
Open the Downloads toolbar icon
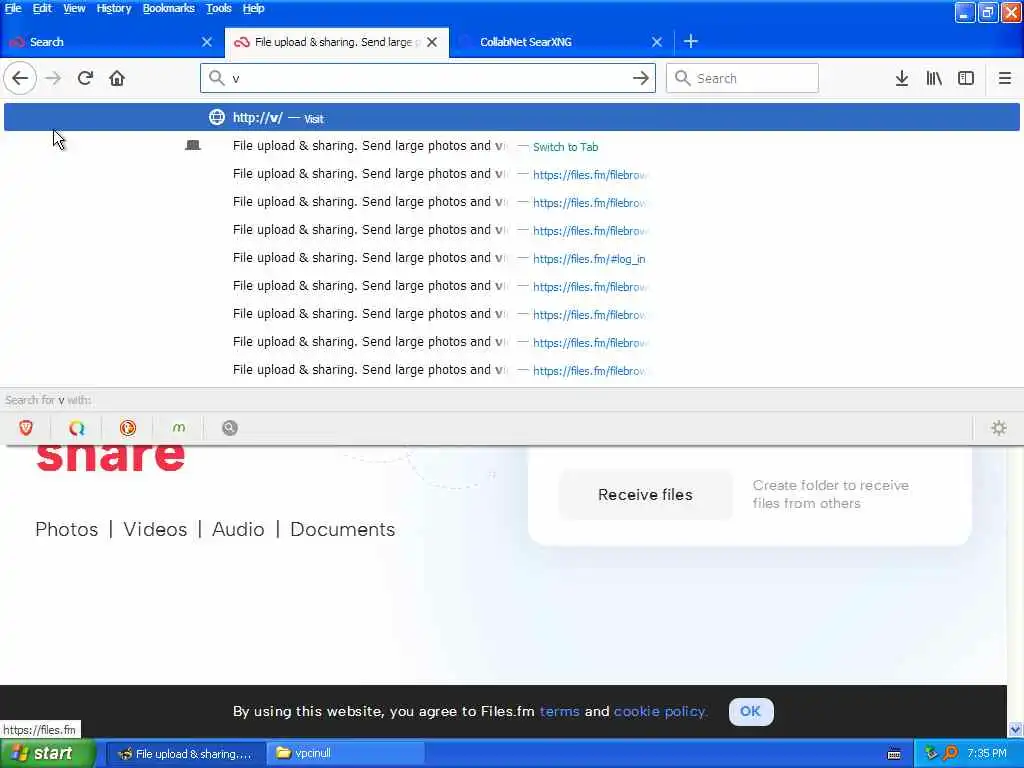click(x=901, y=78)
